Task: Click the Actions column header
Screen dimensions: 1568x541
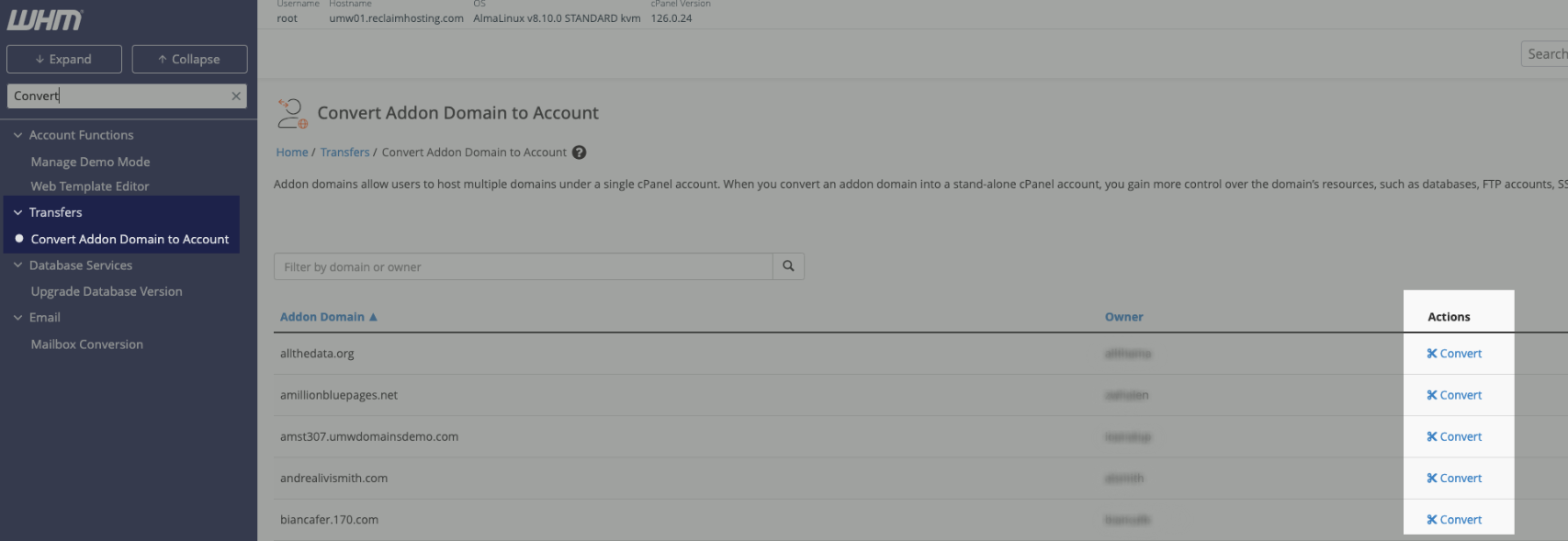Action: 1449,317
